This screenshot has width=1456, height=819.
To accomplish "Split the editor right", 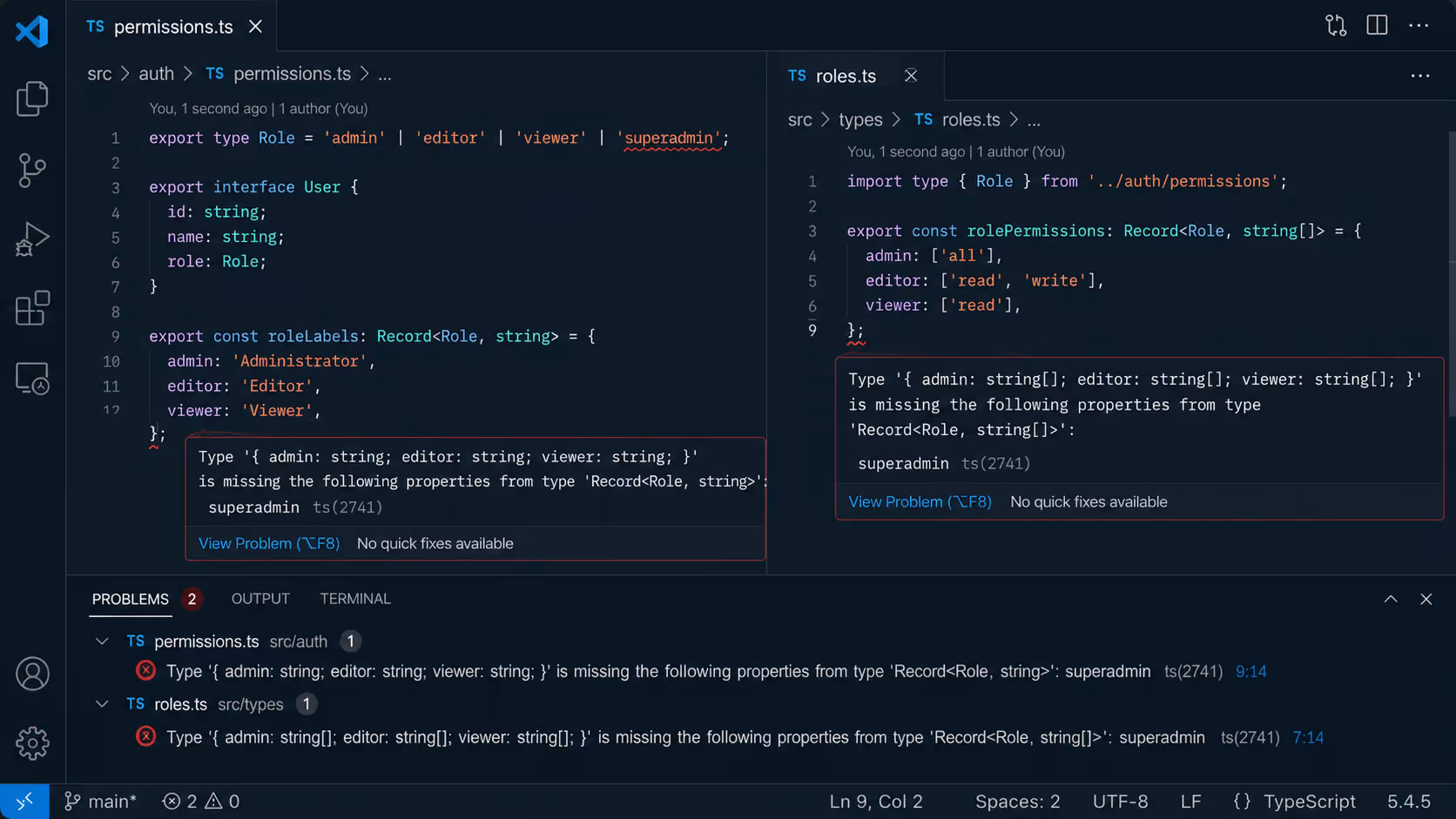I will pos(1377,25).
